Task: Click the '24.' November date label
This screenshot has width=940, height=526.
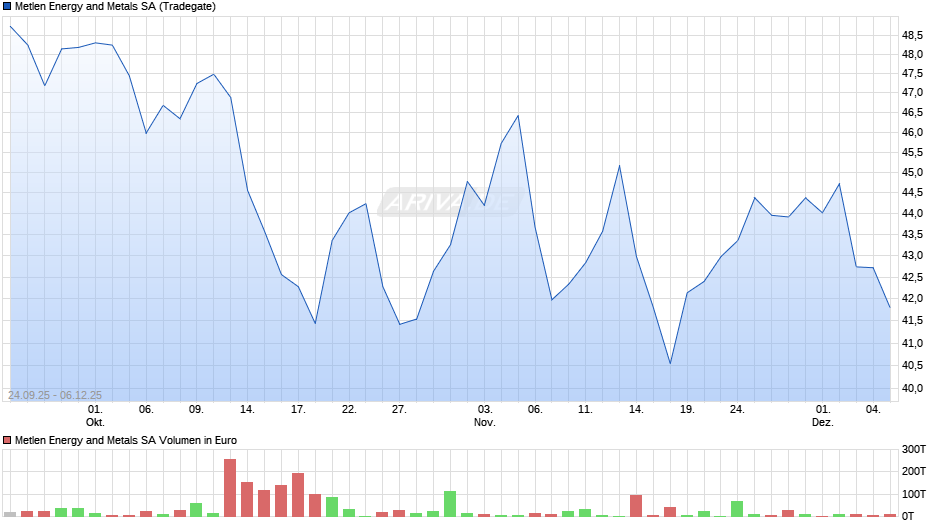Action: (x=737, y=410)
